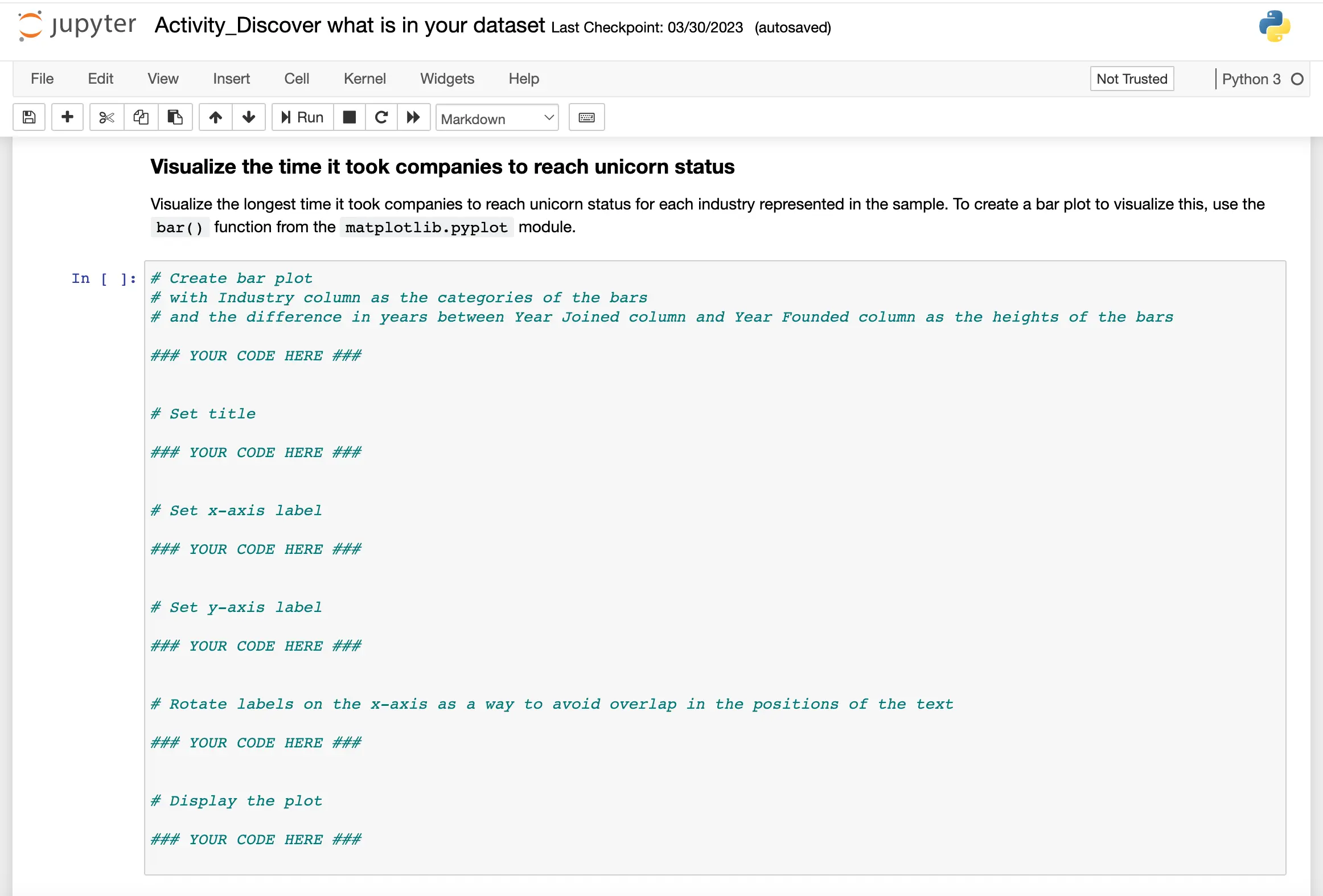Move the selected cell down

(x=248, y=117)
